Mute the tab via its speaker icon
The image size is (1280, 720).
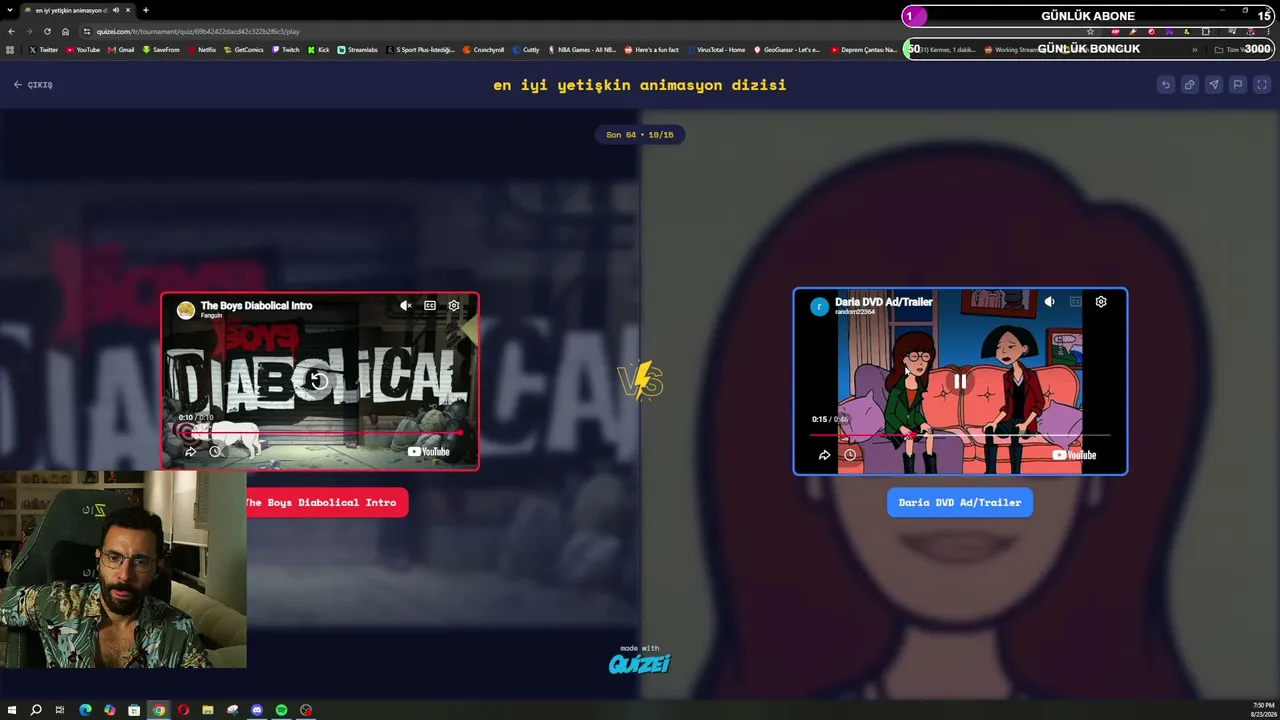(x=116, y=10)
